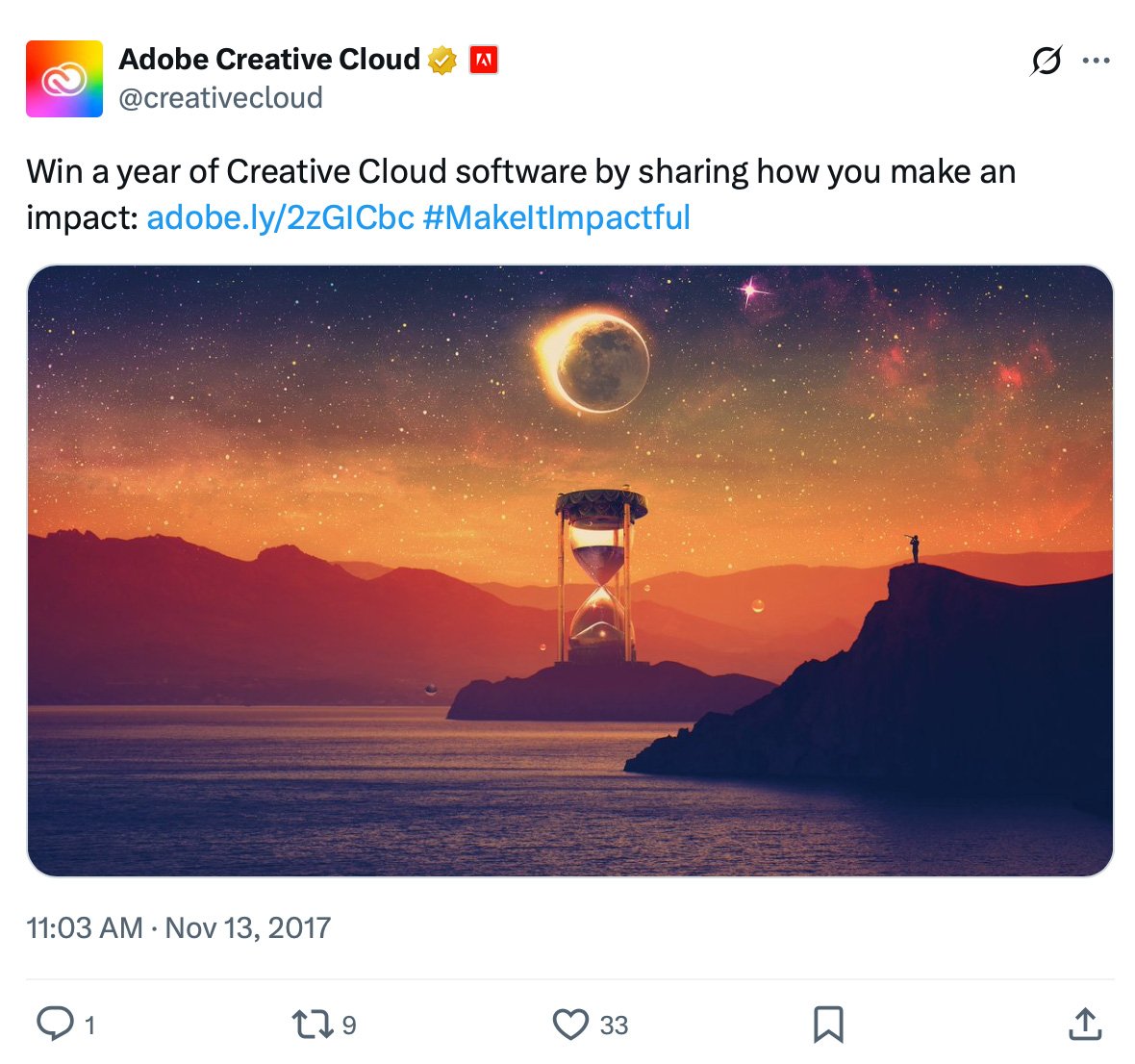Like the tweet

click(x=569, y=1025)
